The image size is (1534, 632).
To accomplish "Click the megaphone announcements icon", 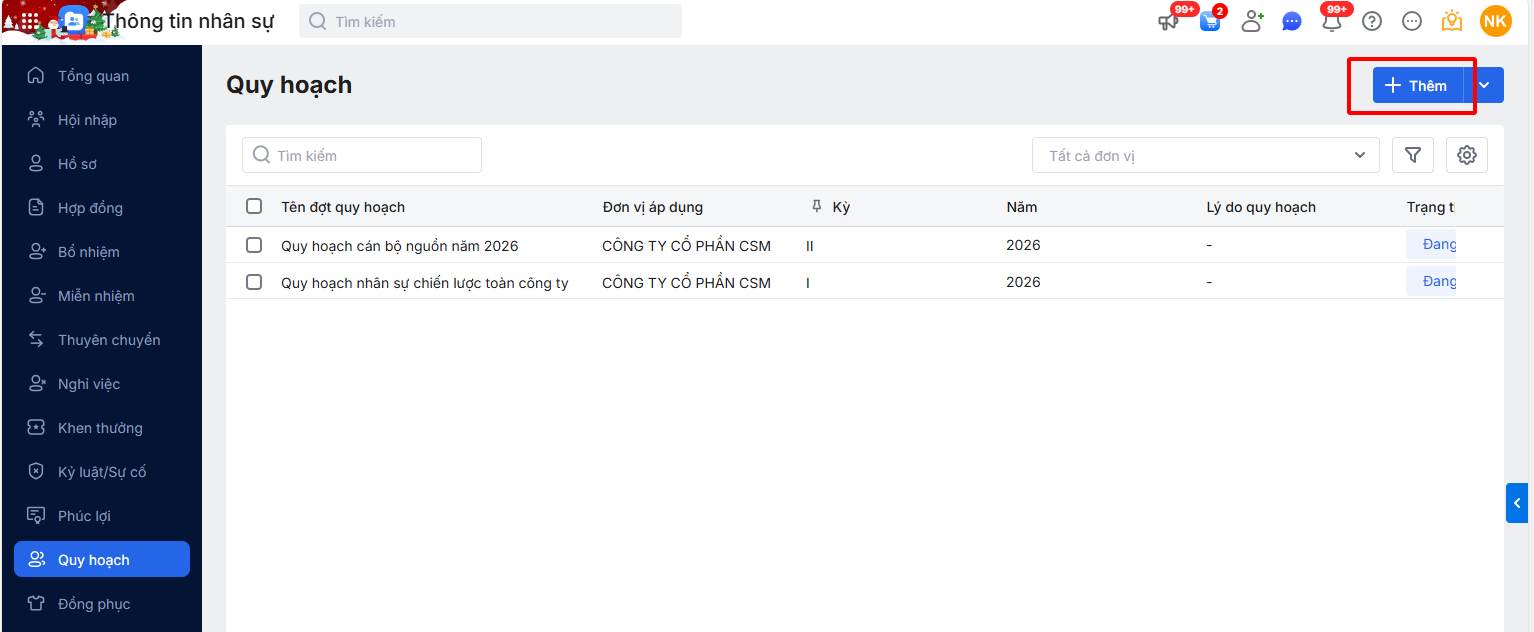I will click(x=1168, y=21).
